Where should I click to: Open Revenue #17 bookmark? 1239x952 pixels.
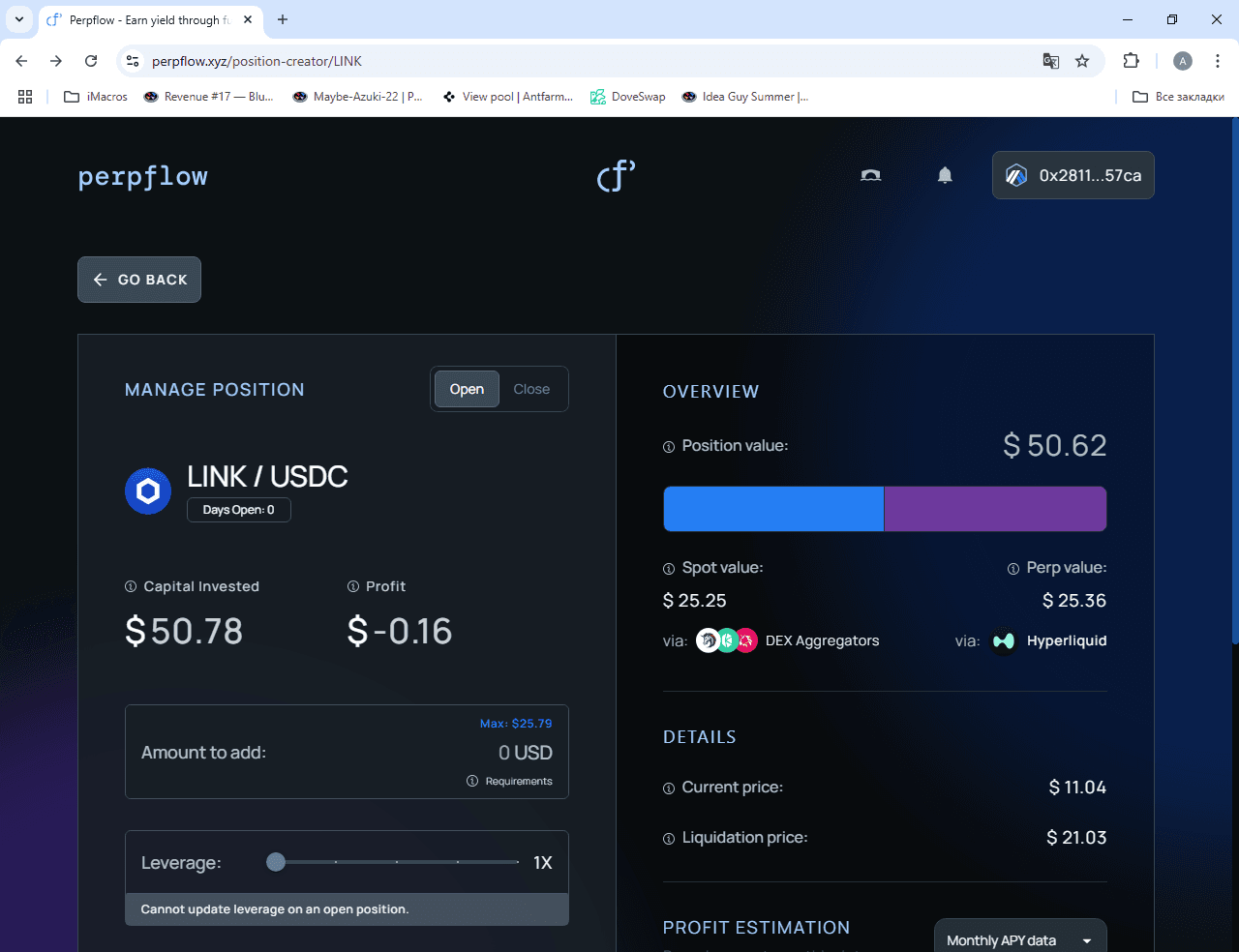coord(208,97)
